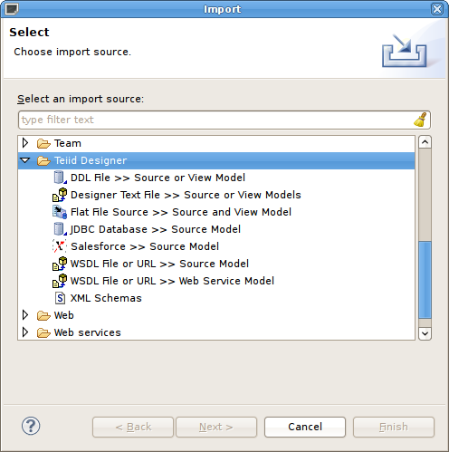Click the Cancel button
The image size is (449, 452).
(305, 427)
